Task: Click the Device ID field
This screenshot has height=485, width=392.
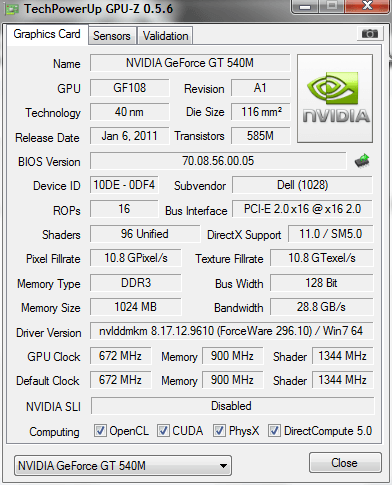Action: click(x=124, y=185)
